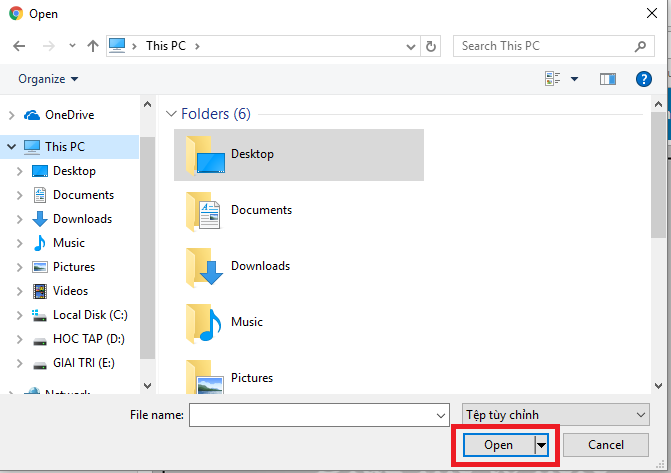This screenshot has height=473, width=671.
Task: Open the Organize menu
Action: pos(48,79)
